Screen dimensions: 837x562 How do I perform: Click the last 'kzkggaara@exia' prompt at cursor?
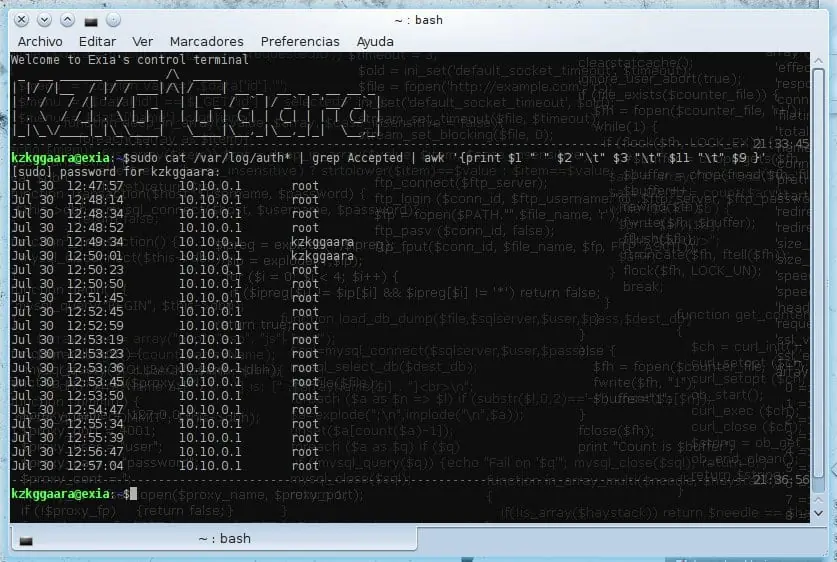[x=60, y=494]
